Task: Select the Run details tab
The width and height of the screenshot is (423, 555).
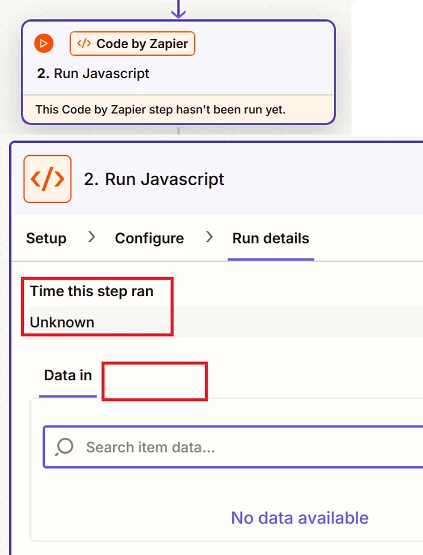Action: coord(271,238)
